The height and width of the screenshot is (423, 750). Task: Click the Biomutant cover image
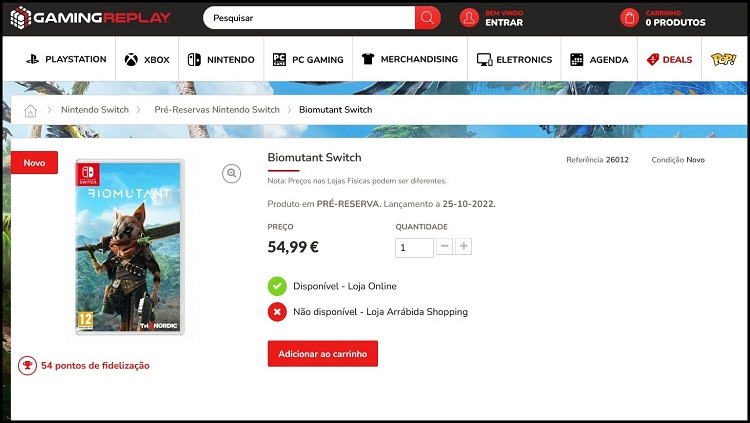coord(128,246)
